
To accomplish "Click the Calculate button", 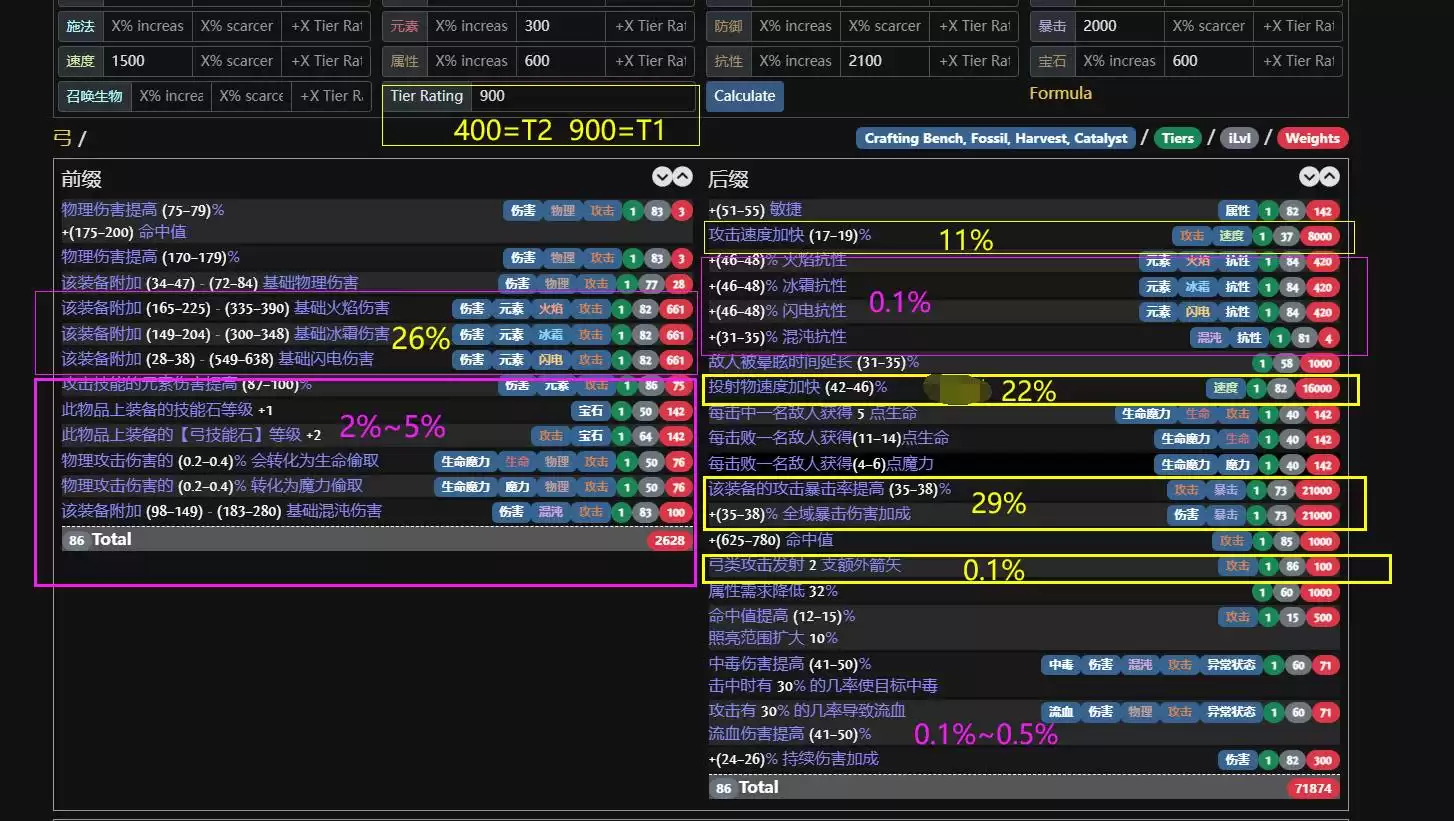I will click(x=744, y=96).
